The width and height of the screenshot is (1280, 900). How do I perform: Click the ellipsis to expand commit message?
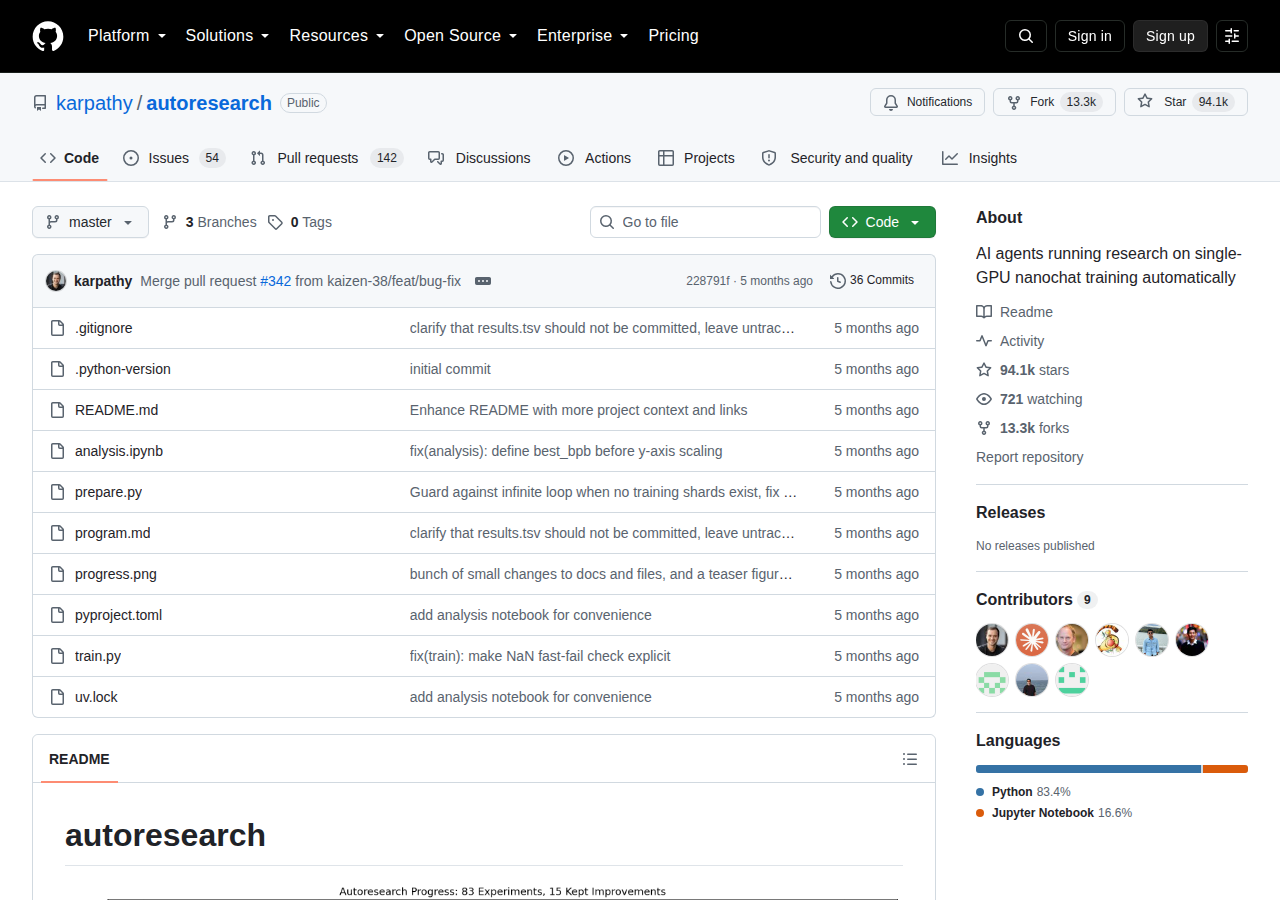click(x=483, y=281)
